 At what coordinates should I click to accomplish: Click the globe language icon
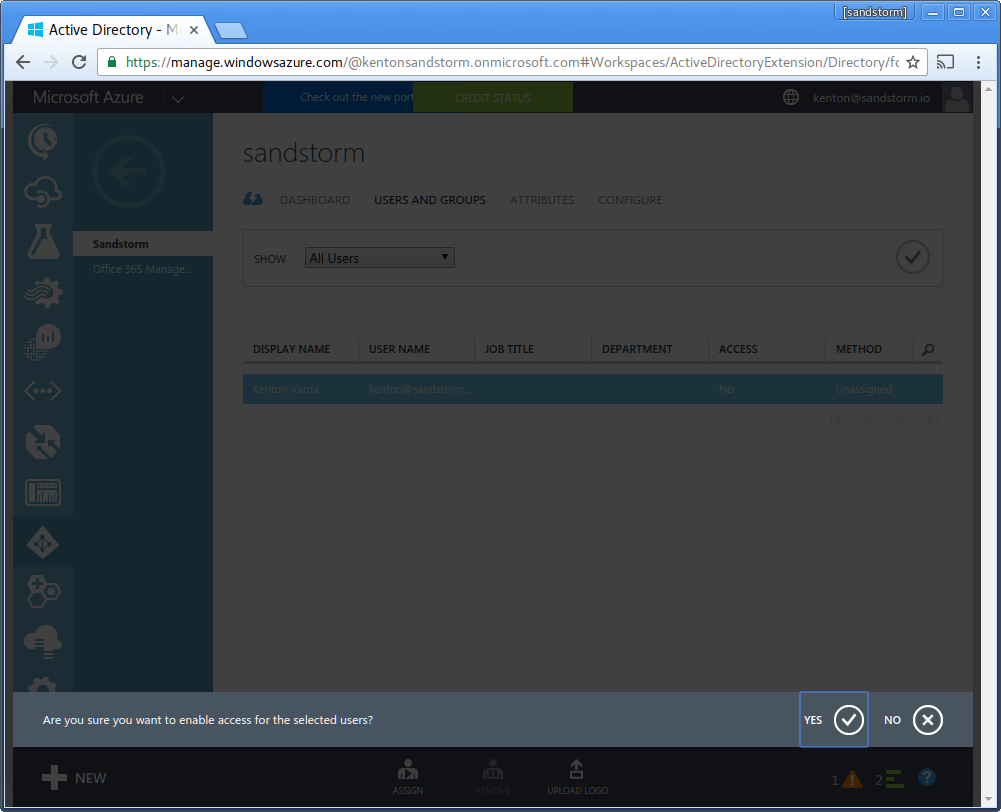791,97
